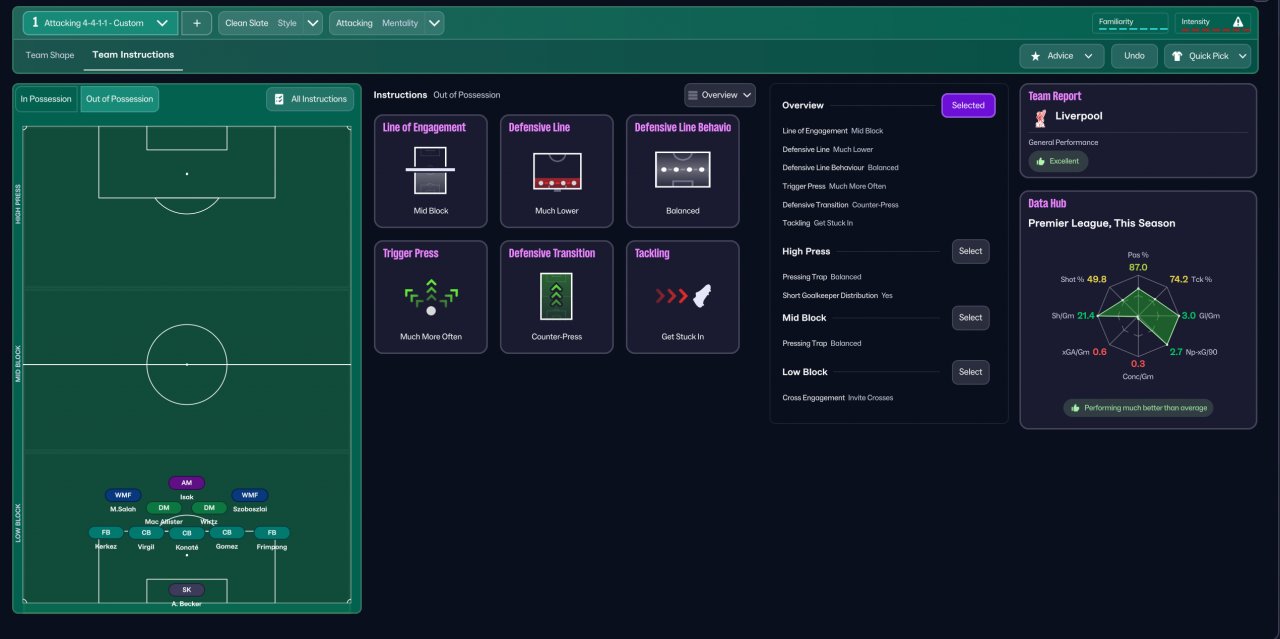Select the AM position badge for Isak
Screen dimensions: 1280x639
coord(186,483)
